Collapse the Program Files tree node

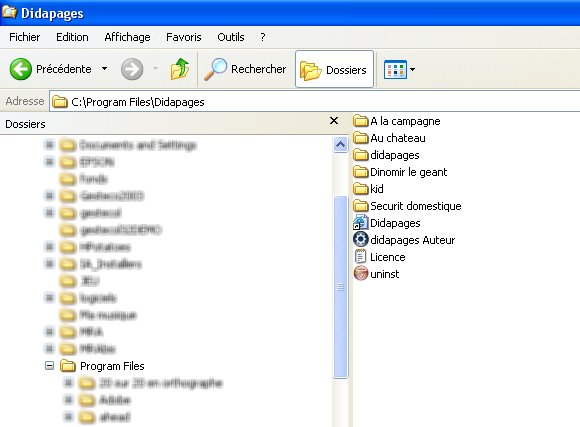49,366
